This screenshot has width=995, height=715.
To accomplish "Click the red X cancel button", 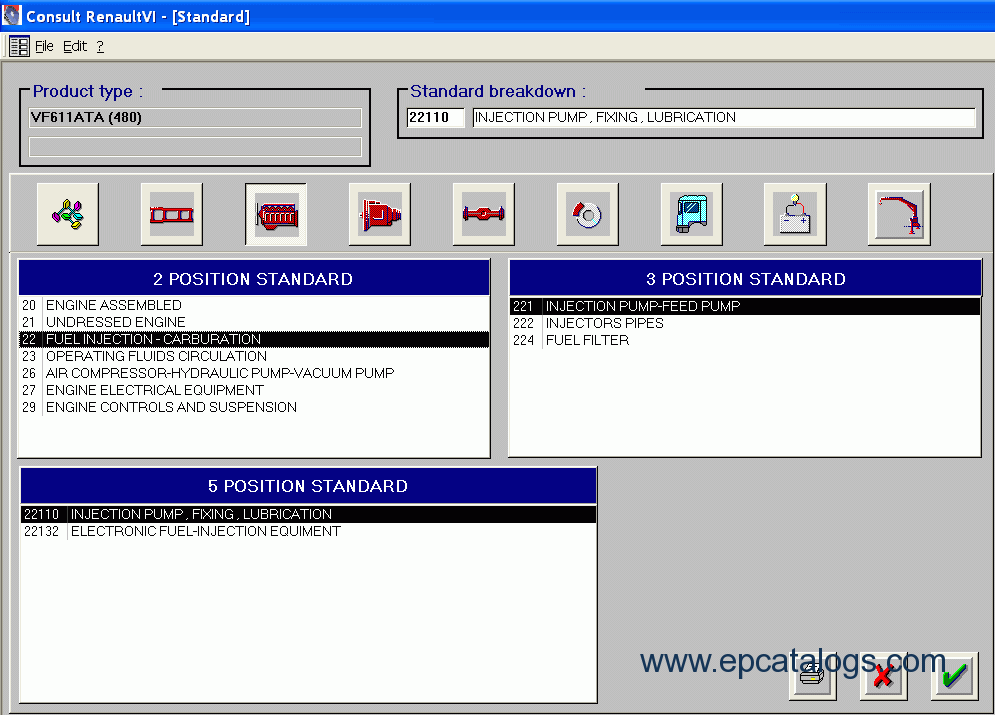I will [x=883, y=676].
